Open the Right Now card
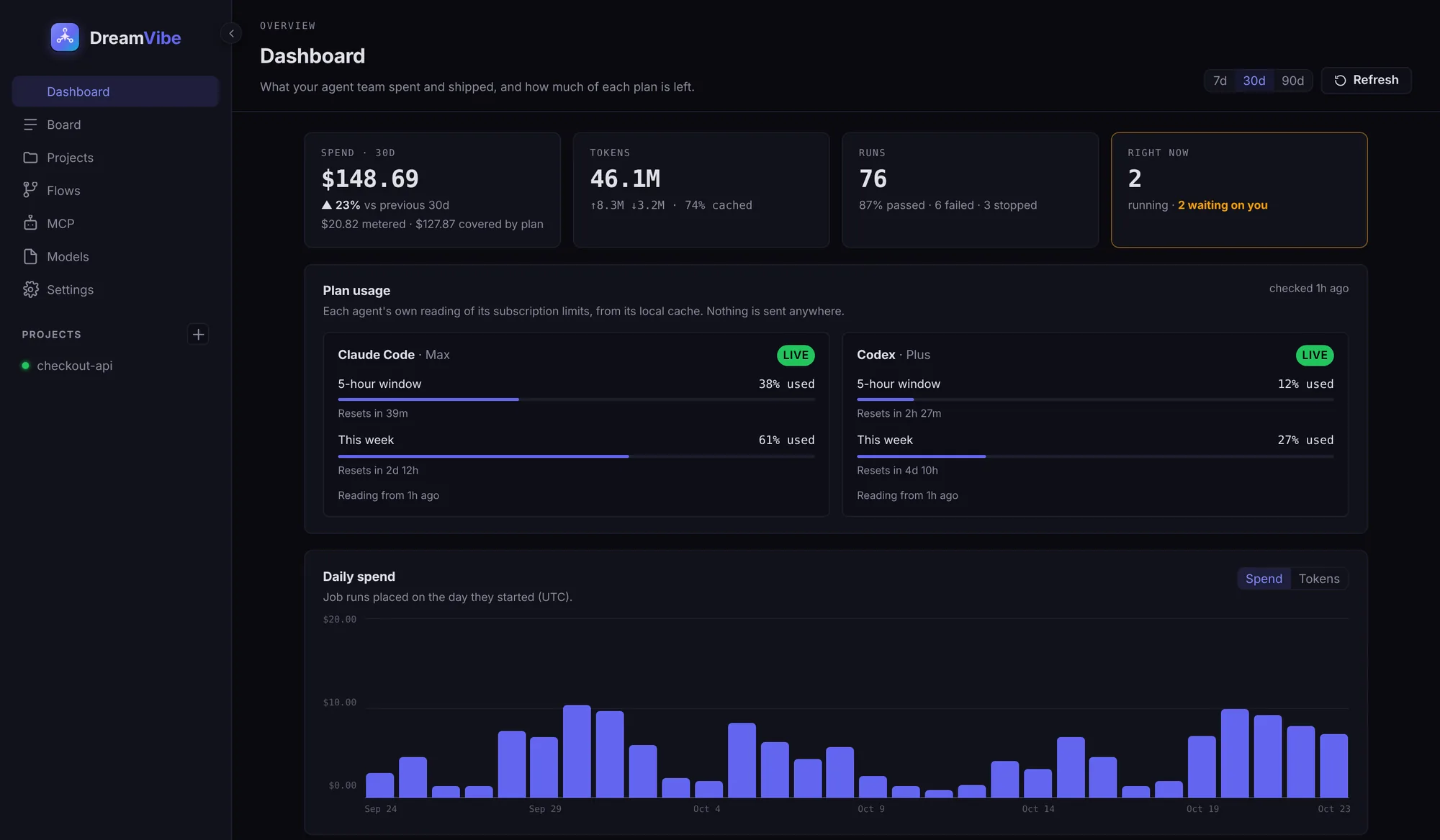This screenshot has height=840, width=1440. (1238, 190)
